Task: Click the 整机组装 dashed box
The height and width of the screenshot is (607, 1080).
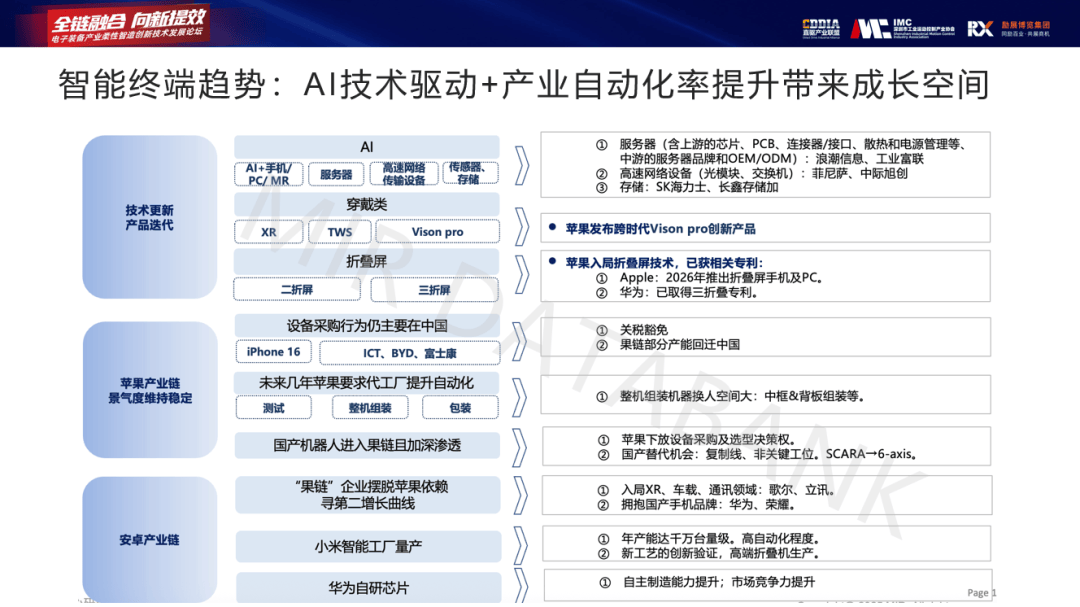Action: 370,408
